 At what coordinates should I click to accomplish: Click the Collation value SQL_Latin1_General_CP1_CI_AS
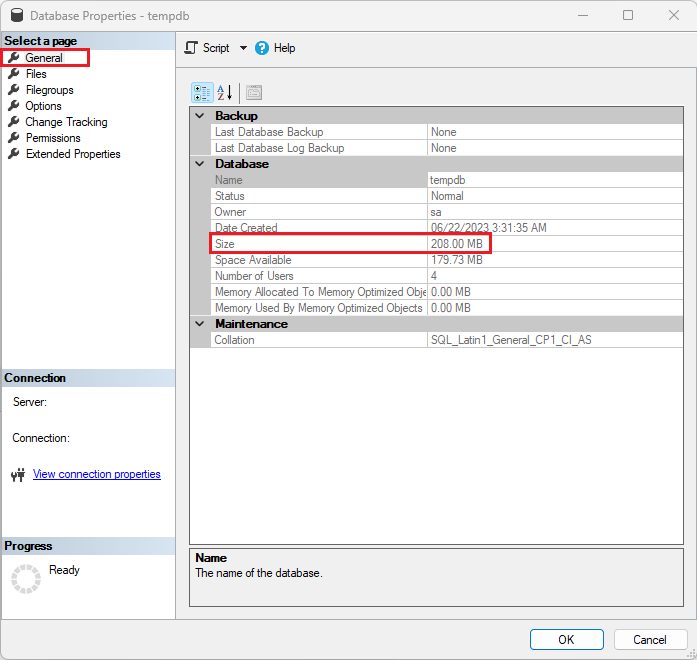pyautogui.click(x=511, y=340)
